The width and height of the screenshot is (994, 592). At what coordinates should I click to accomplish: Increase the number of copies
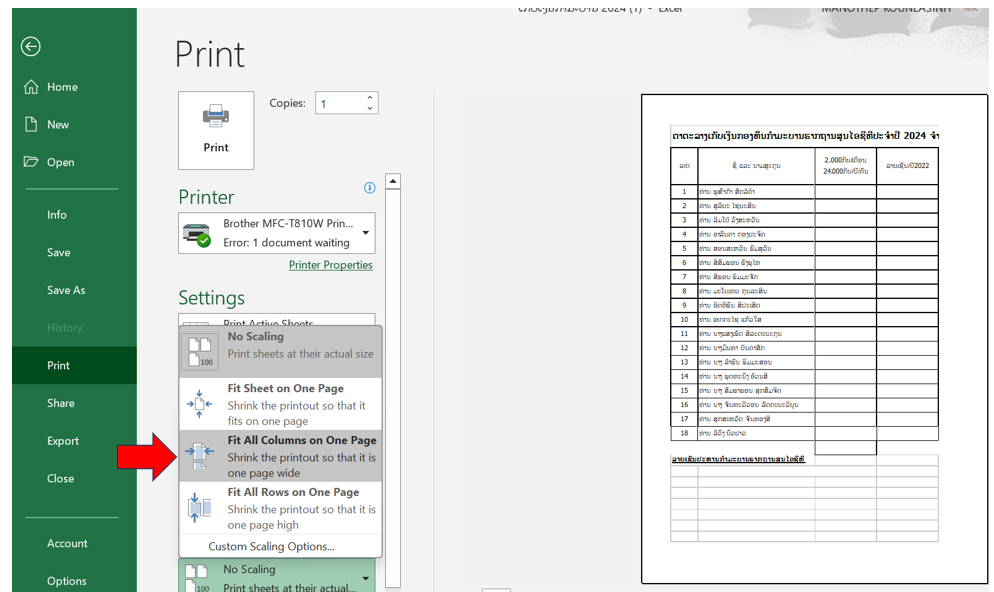[x=370, y=98]
